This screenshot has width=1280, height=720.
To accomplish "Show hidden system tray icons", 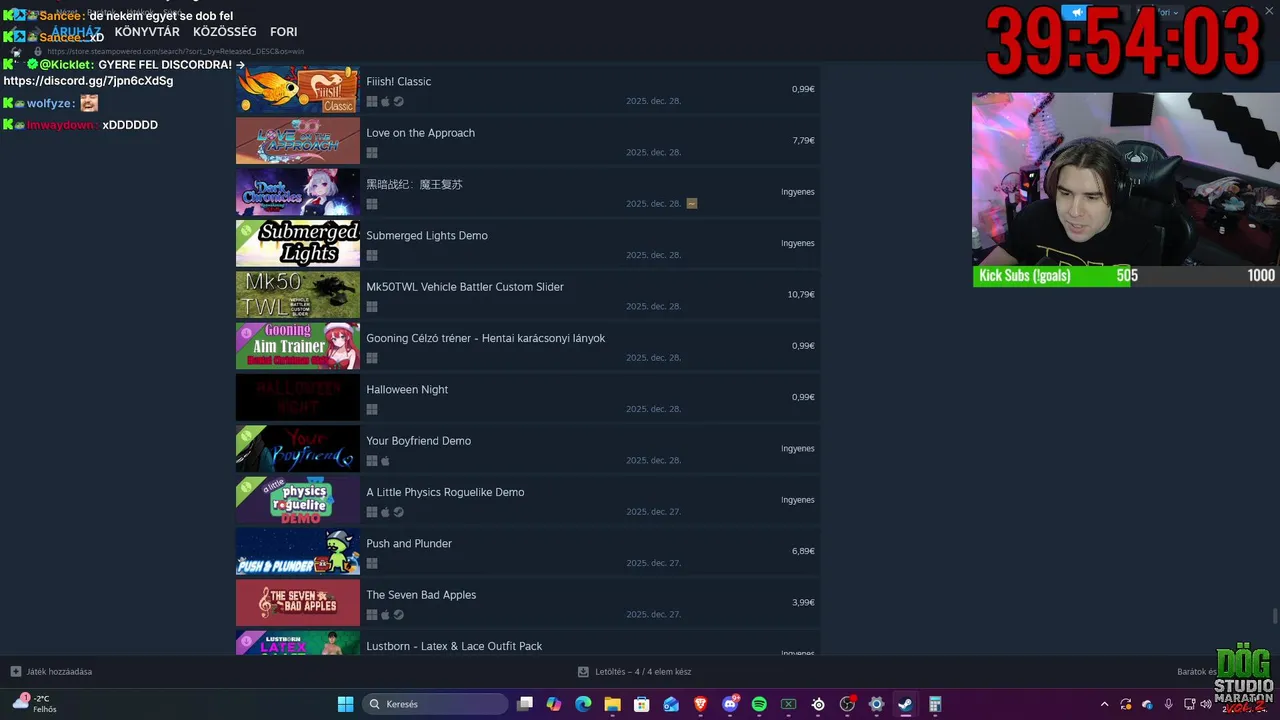I will click(x=1104, y=704).
